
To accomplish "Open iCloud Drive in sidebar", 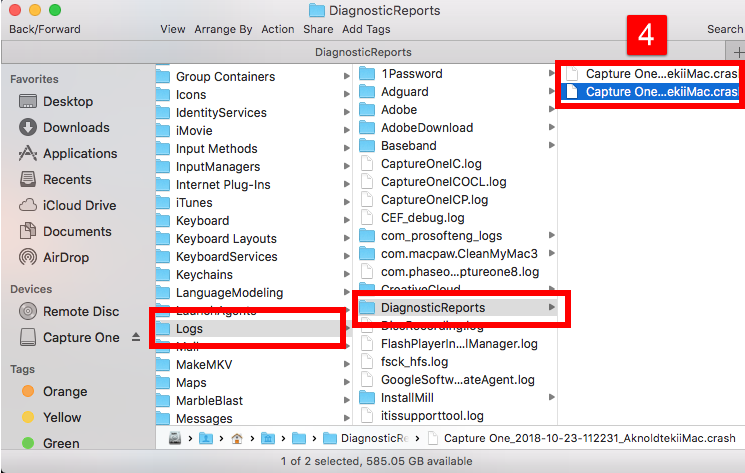I will 27,205.
